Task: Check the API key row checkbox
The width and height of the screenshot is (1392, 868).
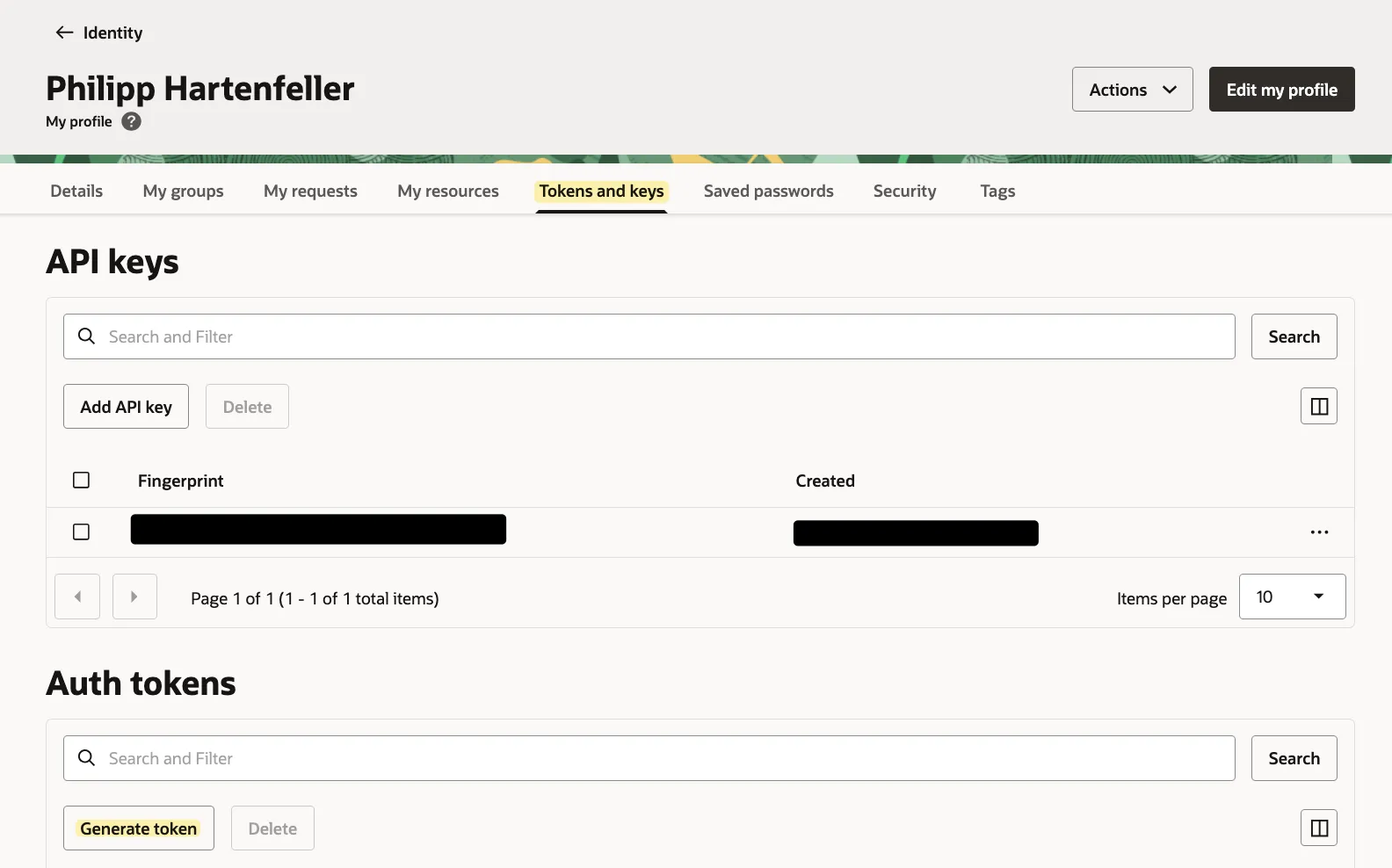Action: click(x=81, y=532)
